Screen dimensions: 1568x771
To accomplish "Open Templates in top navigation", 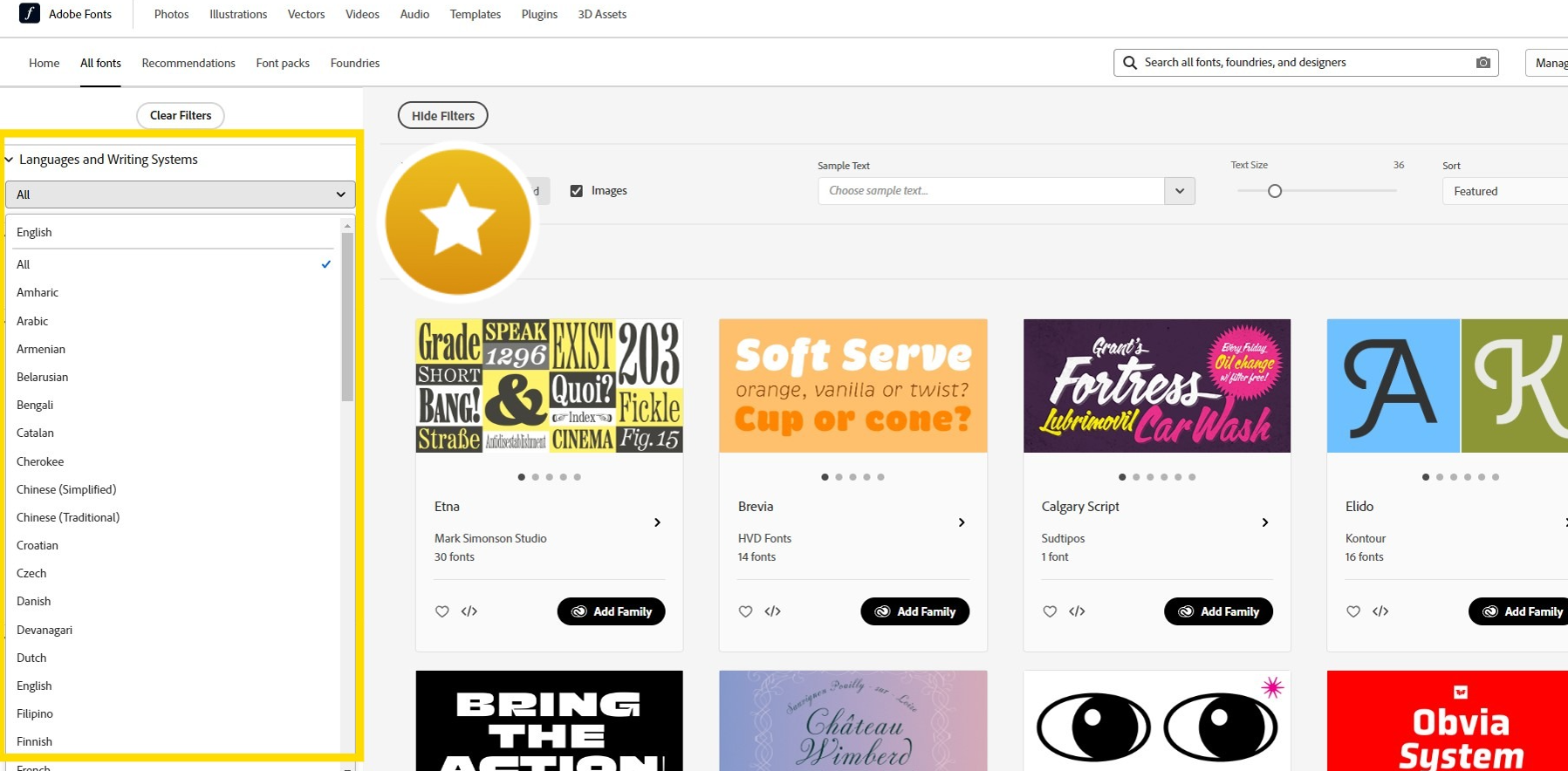I will (476, 14).
